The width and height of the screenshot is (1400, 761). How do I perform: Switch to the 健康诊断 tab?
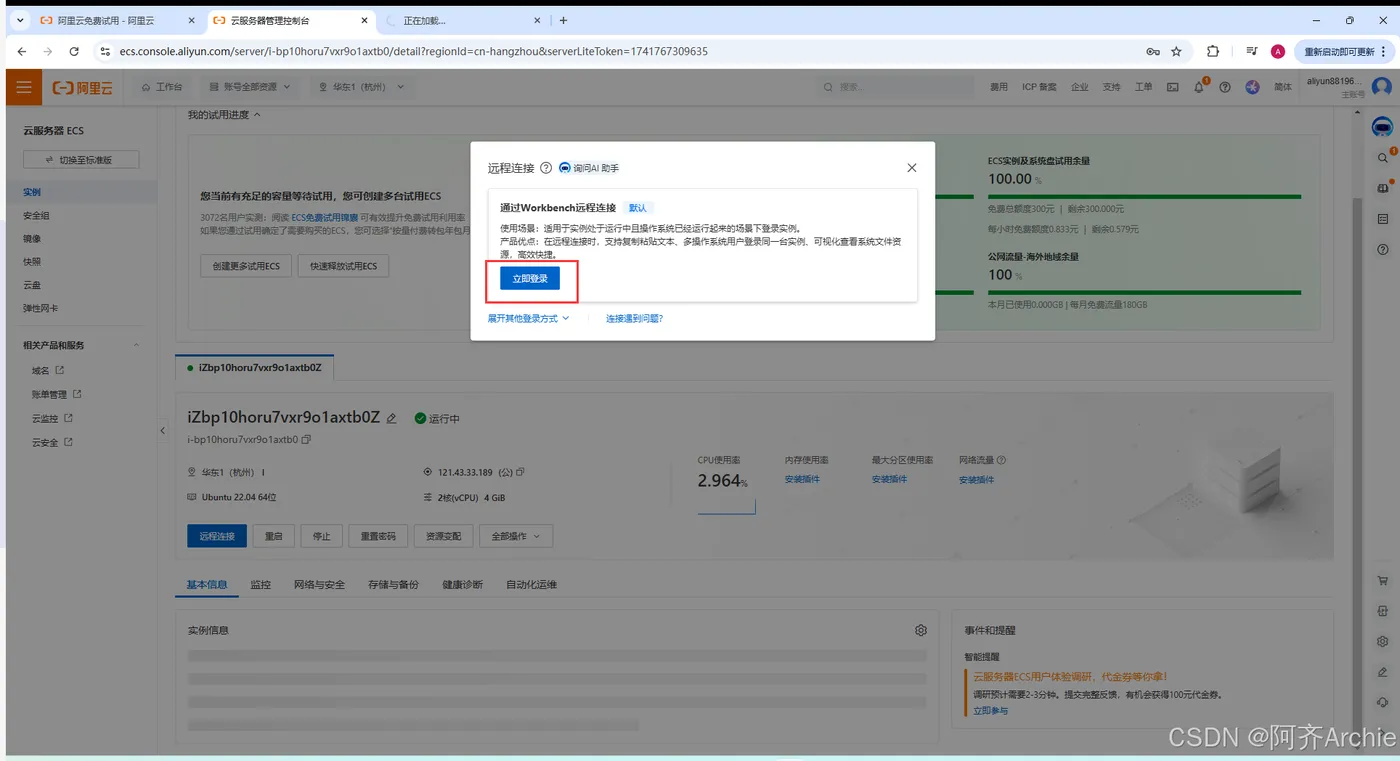click(462, 584)
